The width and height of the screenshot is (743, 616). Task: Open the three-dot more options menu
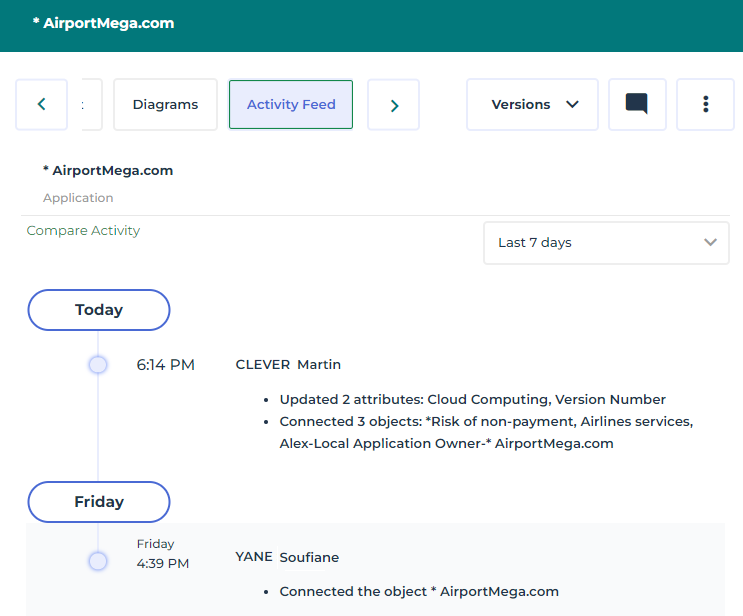[705, 104]
